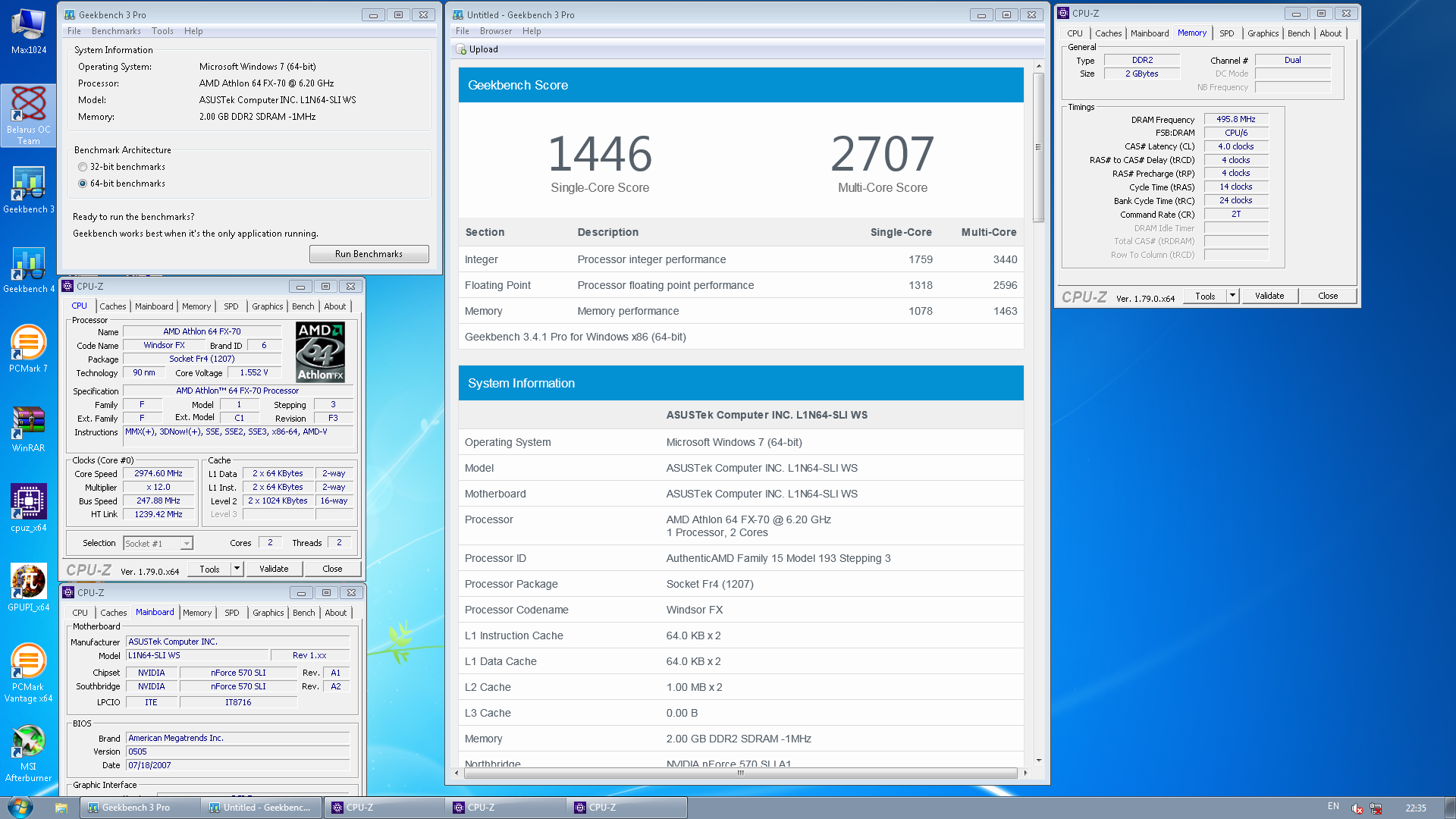The image size is (1456, 819).
Task: Click the CPU-Z Memory window title icon
Action: 1063,13
